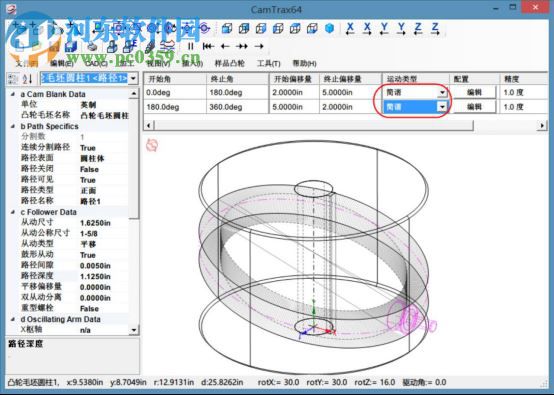Collapse the d Oscillating Arm Data section
The image size is (554, 395).
coord(13,319)
